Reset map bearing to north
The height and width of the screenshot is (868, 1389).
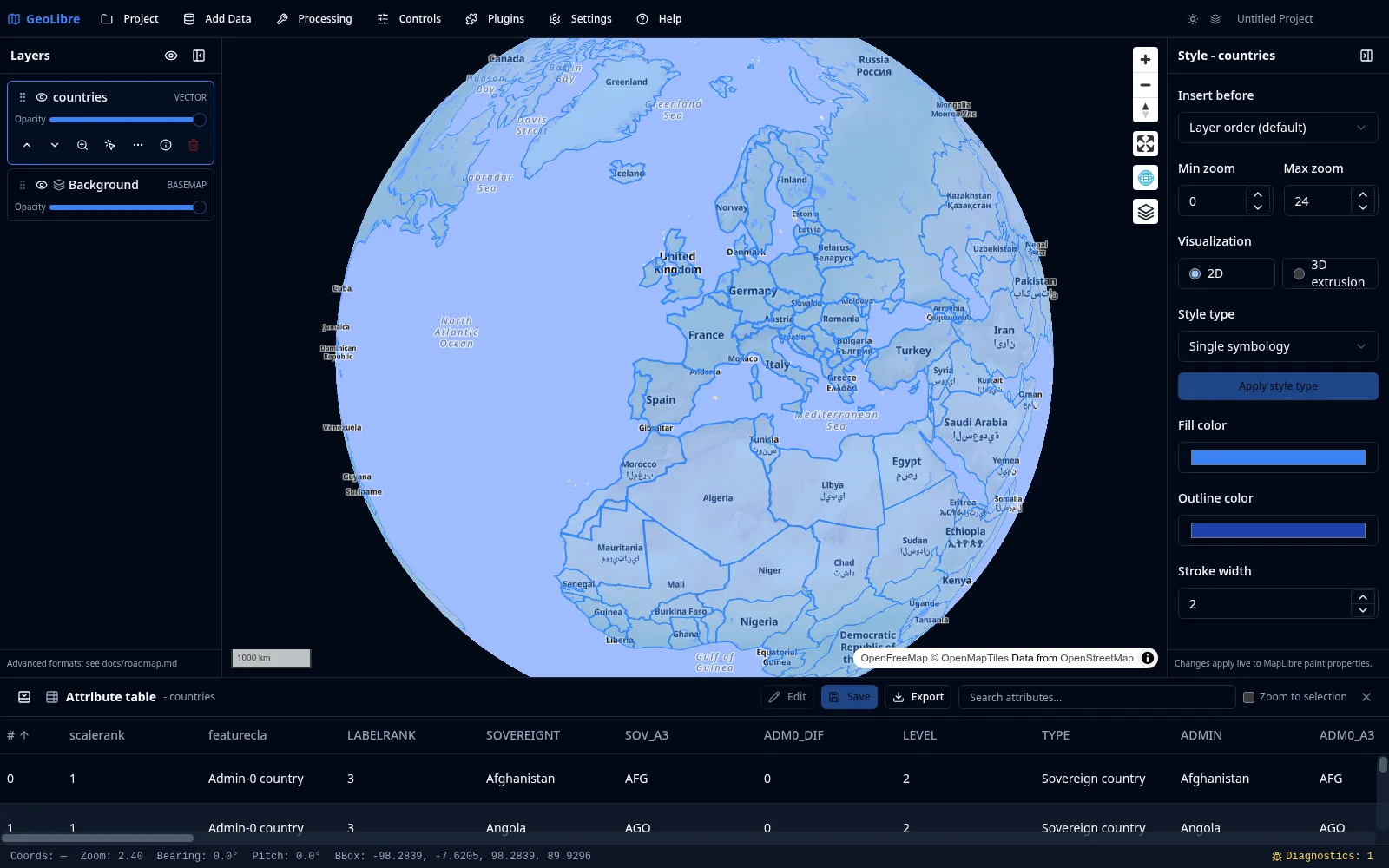[1145, 110]
